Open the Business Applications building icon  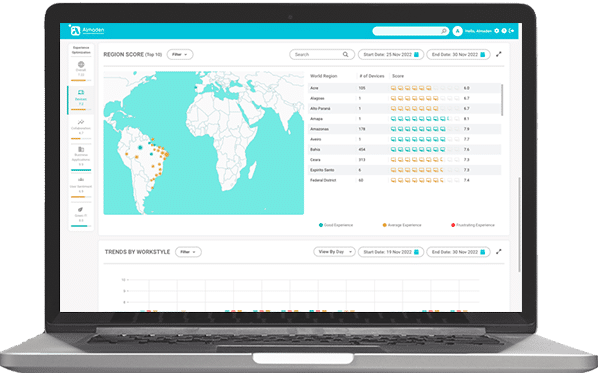(81, 149)
